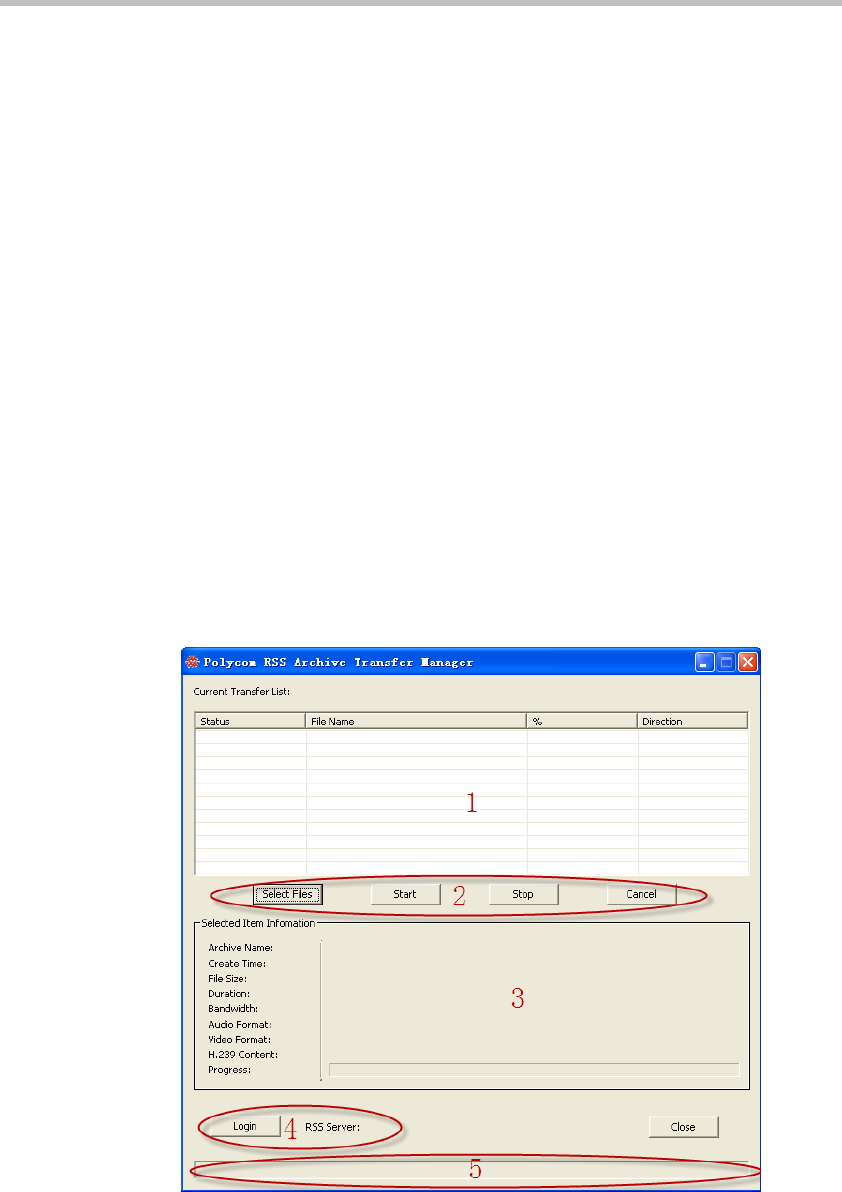
Task: Click the Bandwidth label
Action: point(233,1009)
